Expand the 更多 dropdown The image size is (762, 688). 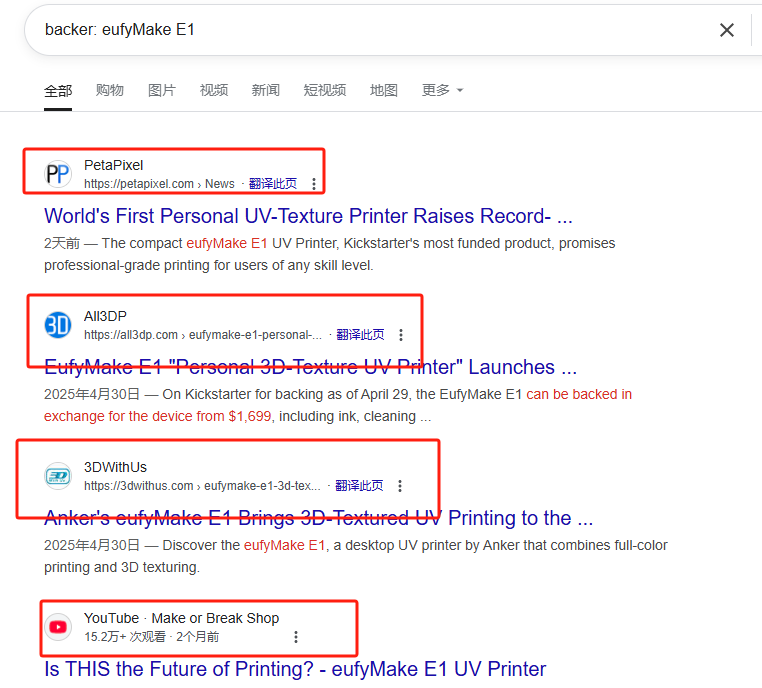(442, 90)
